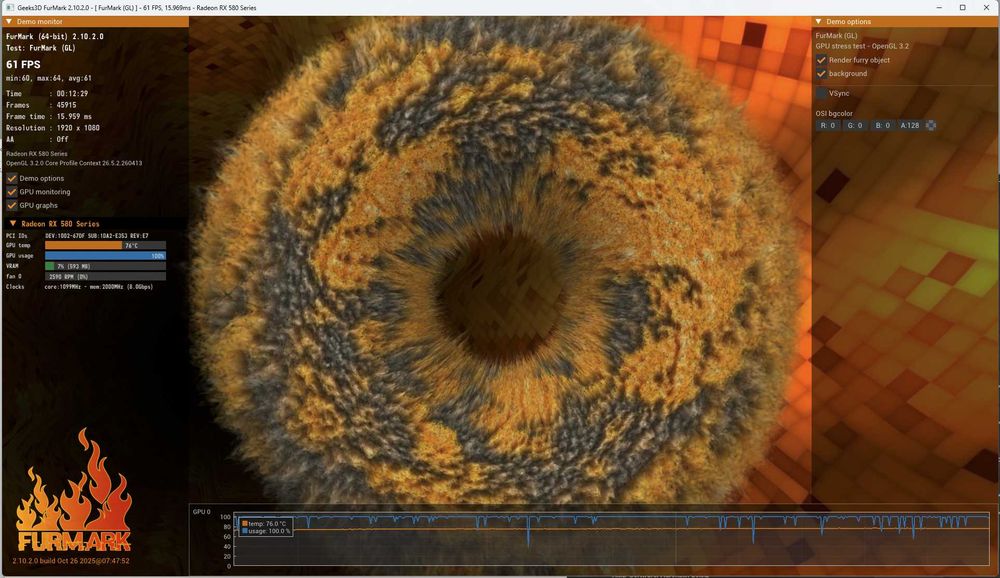Viewport: 1000px width, 578px height.
Task: Enable the VSync checkbox
Action: click(821, 93)
